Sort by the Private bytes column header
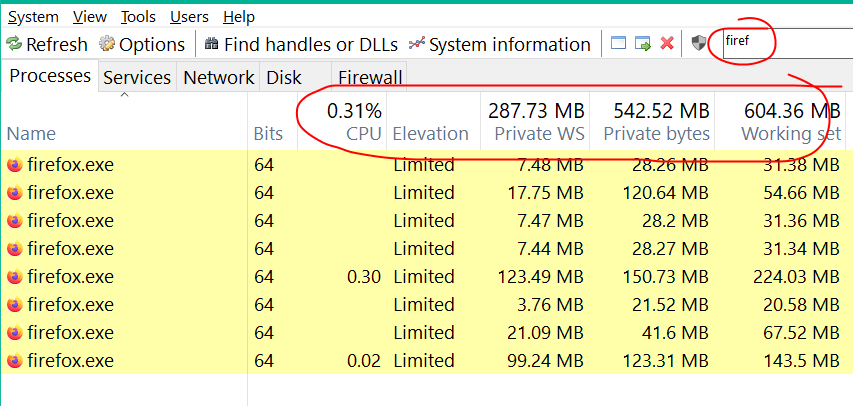Image resolution: width=853 pixels, height=406 pixels. pyautogui.click(x=657, y=134)
